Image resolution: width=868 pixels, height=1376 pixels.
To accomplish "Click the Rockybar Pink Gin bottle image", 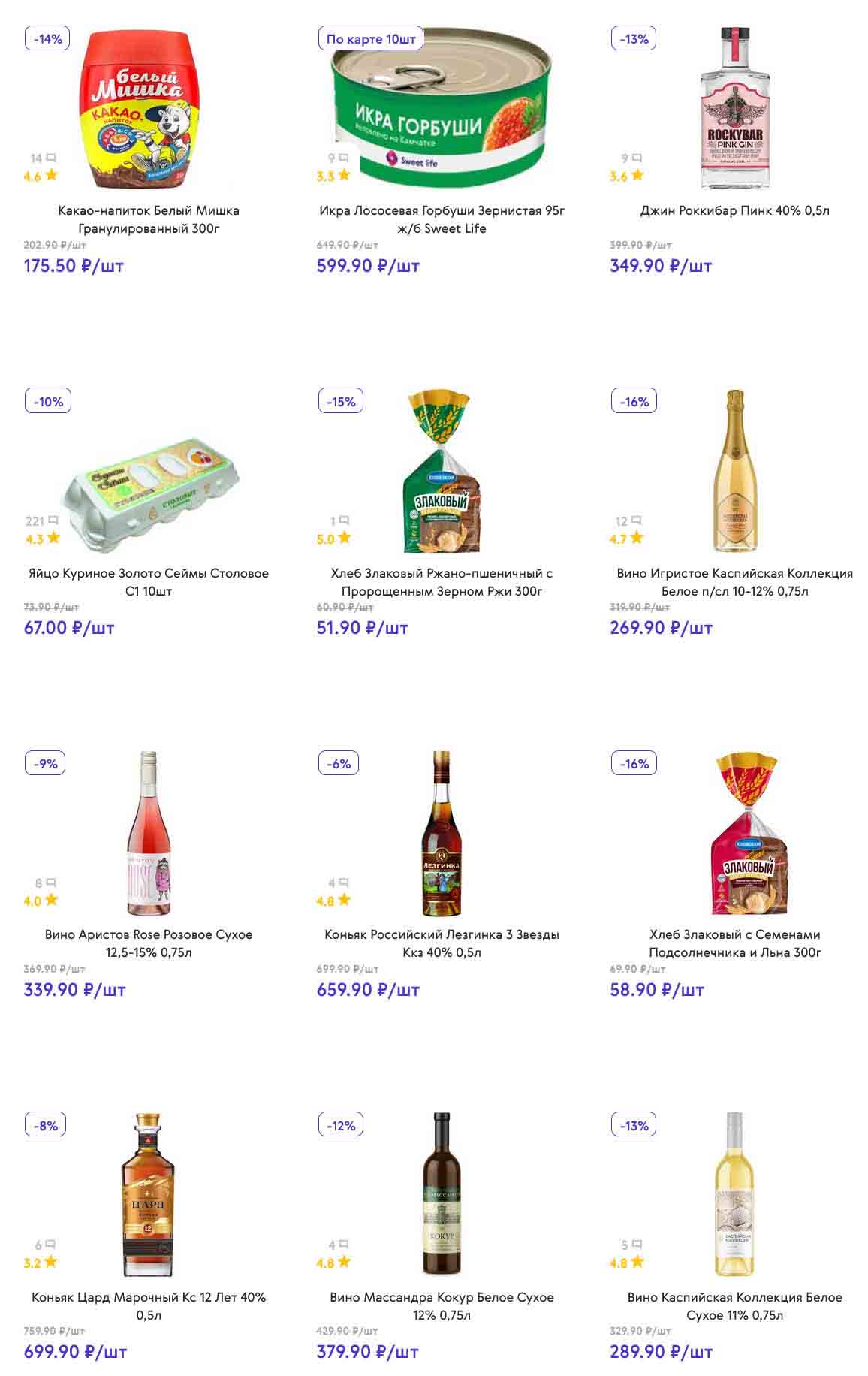I will (x=734, y=109).
